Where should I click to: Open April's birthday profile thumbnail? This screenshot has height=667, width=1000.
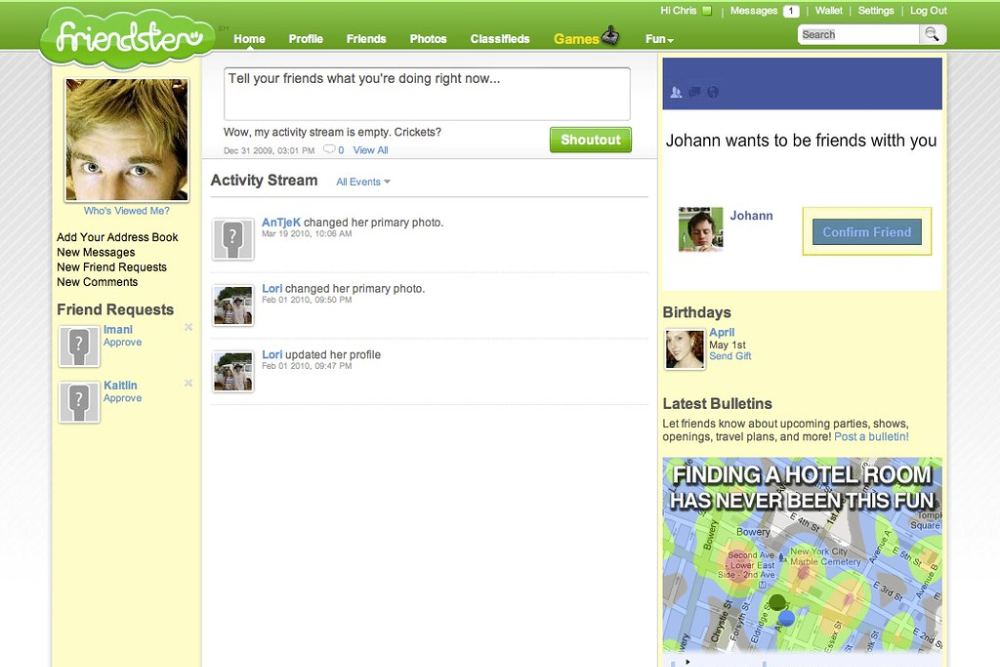(x=685, y=349)
